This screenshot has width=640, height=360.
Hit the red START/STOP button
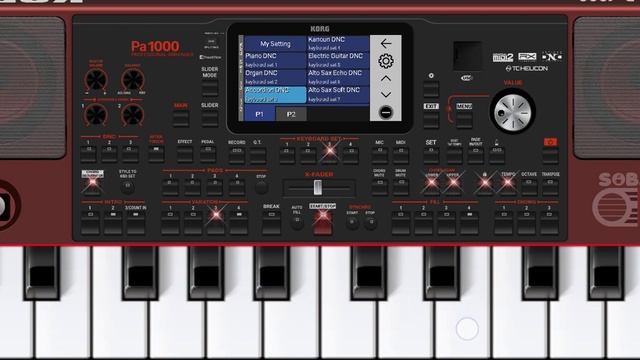[322, 223]
